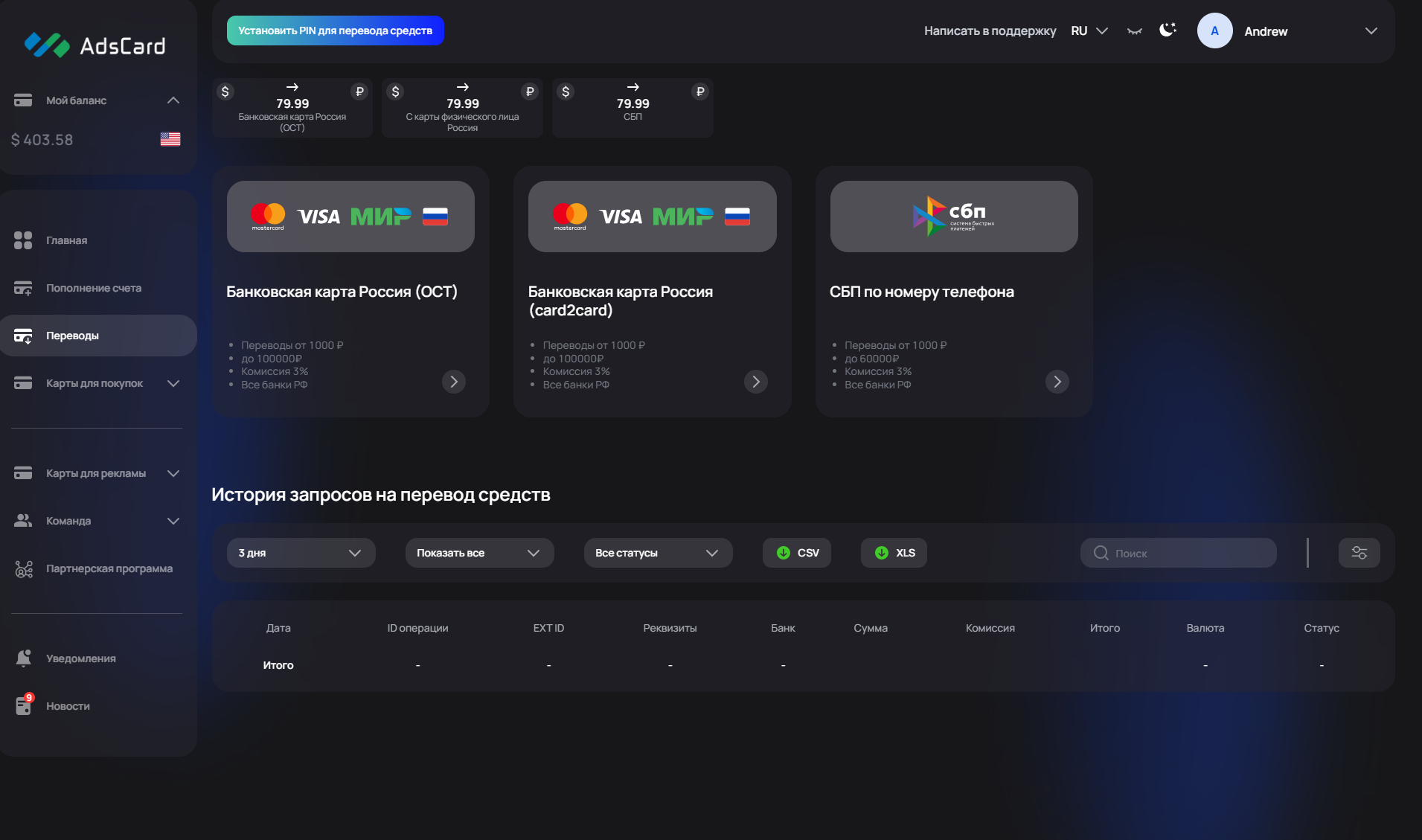
Task: Click the Уведомления bell icon
Action: coord(24,658)
